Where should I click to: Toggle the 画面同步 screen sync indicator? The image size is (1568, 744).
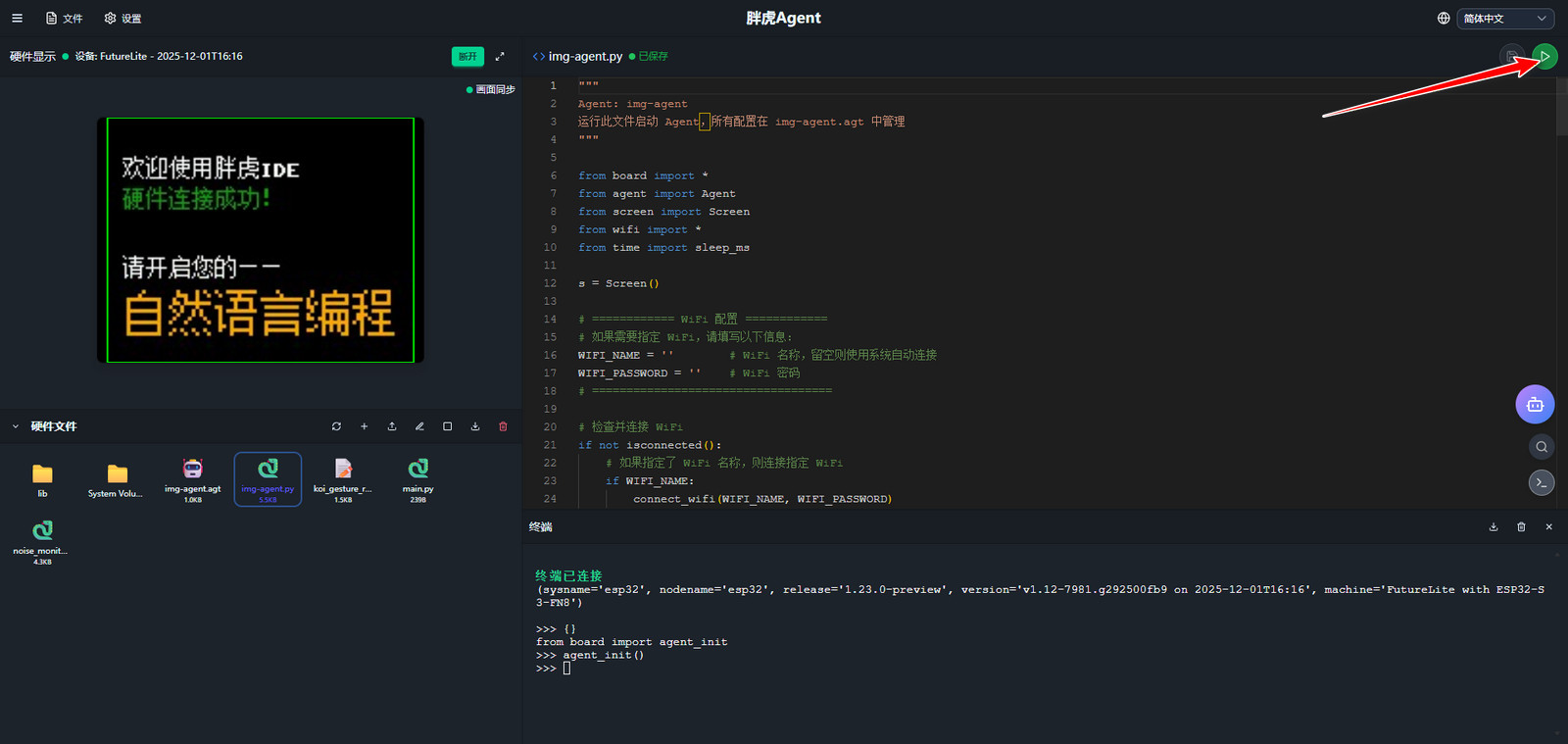491,90
